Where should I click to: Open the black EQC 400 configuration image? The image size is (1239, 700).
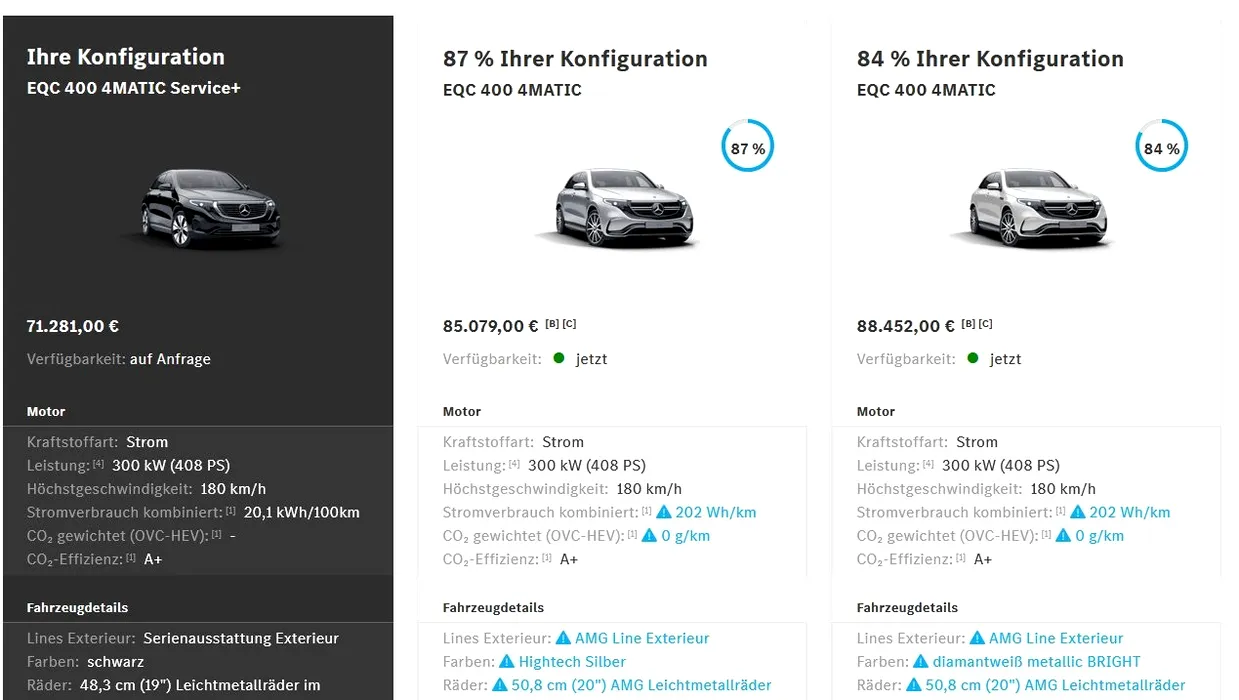click(209, 208)
